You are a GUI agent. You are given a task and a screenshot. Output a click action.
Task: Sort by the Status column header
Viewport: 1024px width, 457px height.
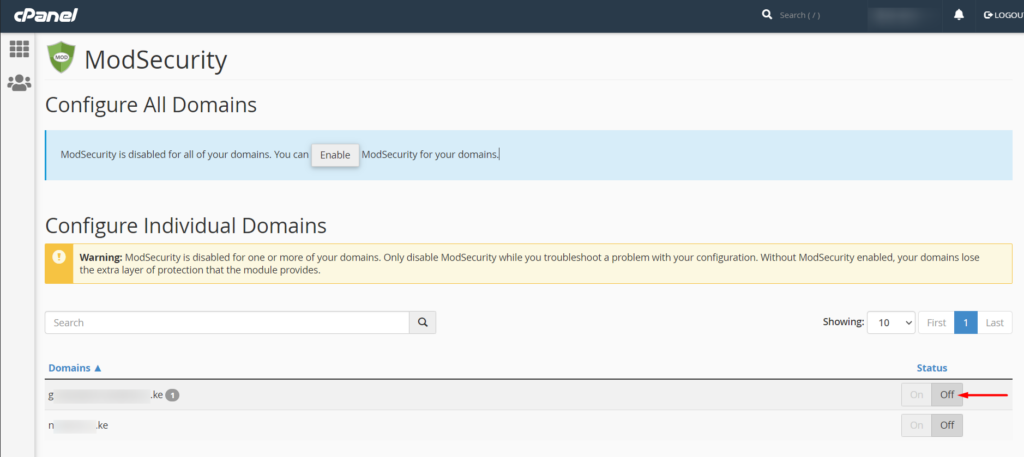932,368
